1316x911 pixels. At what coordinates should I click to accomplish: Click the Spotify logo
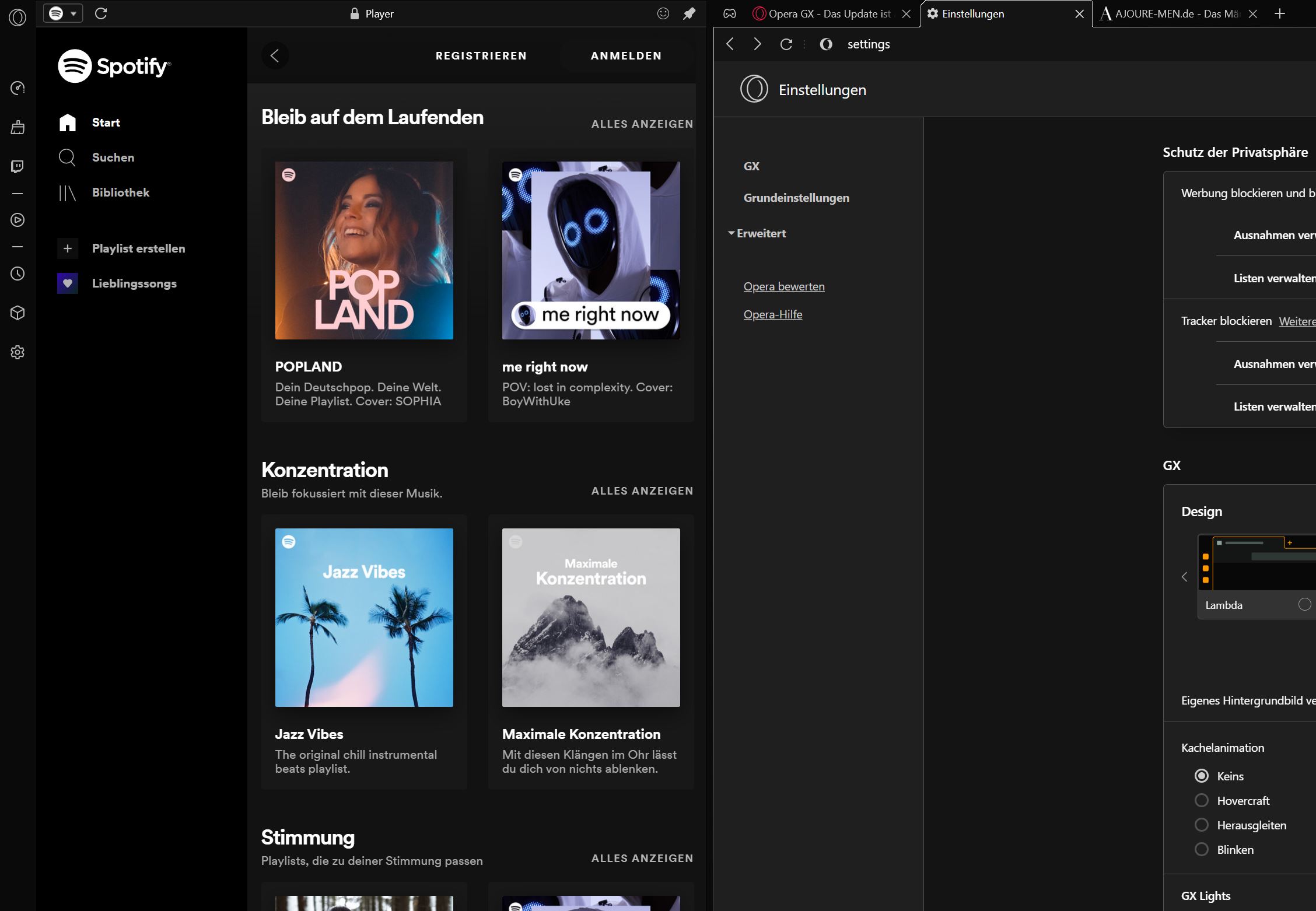114,66
